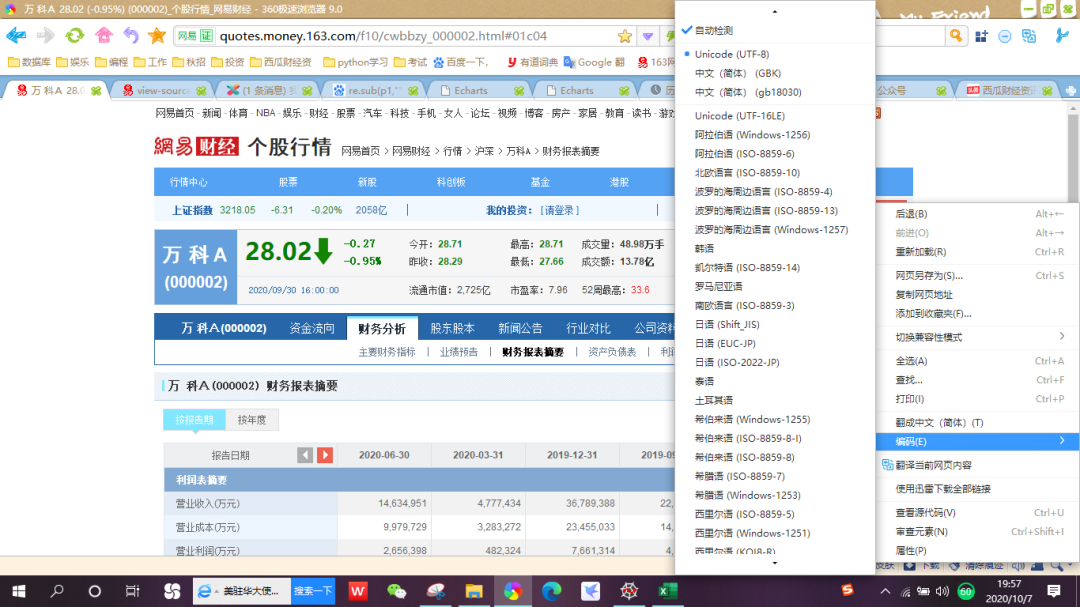Open Task View on taskbar

132,591
